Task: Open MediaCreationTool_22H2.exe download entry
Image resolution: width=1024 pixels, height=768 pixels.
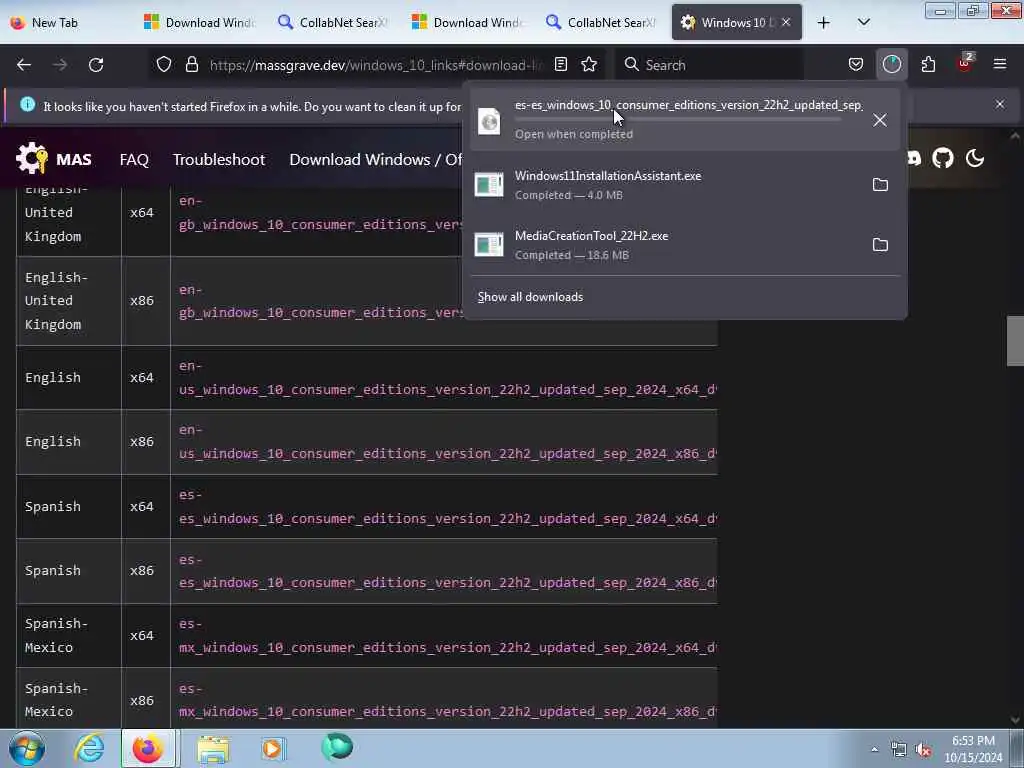Action: [666, 245]
